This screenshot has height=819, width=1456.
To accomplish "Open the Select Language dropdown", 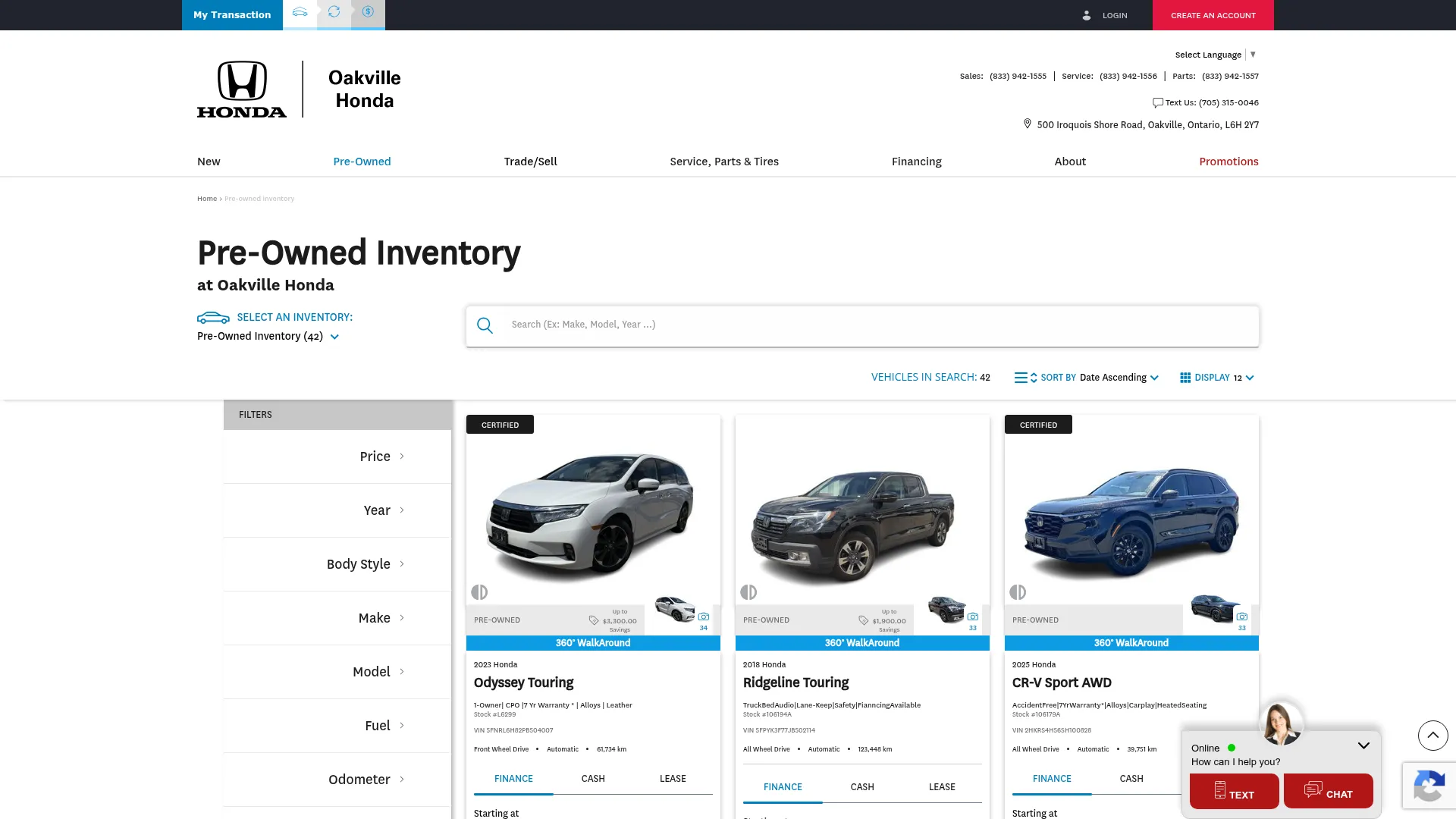I will [1216, 55].
